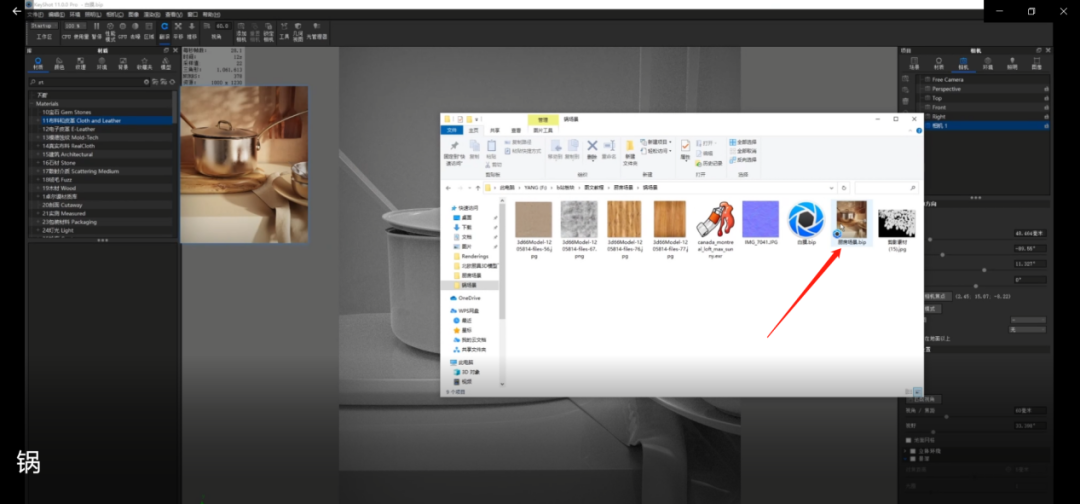Click the View tab in Explorer ribbon

[516, 130]
